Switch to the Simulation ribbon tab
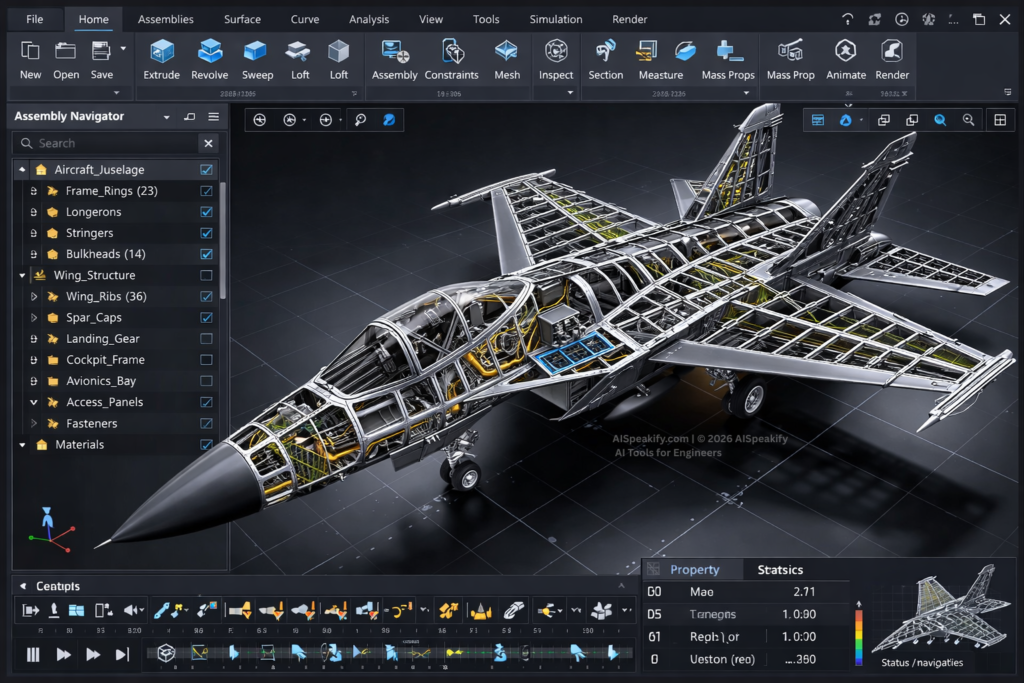This screenshot has height=683, width=1024. [556, 18]
